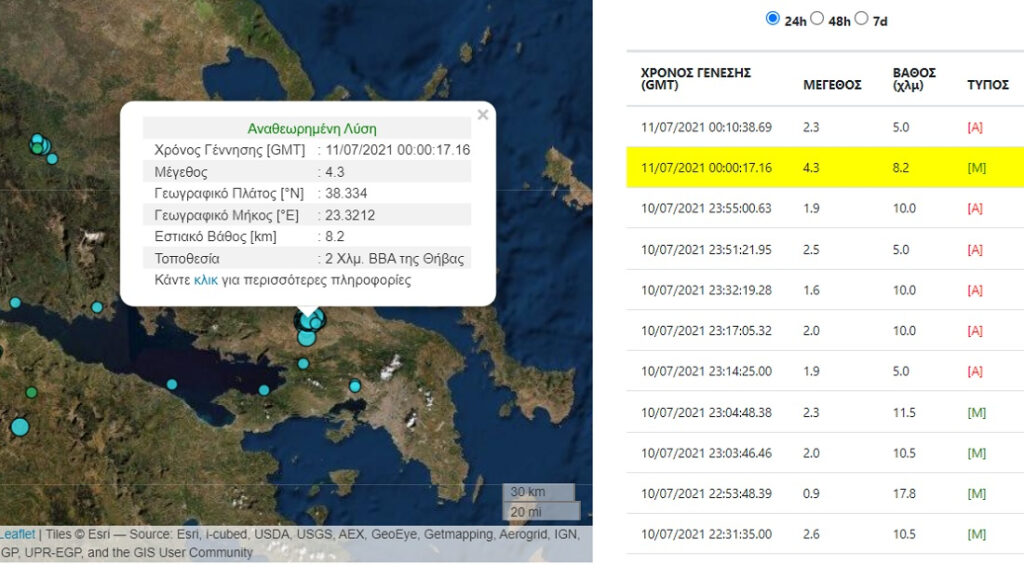Image resolution: width=1024 pixels, height=580 pixels.
Task: Click the [A] type tag of 00:10:38.69 event
Action: (x=975, y=127)
